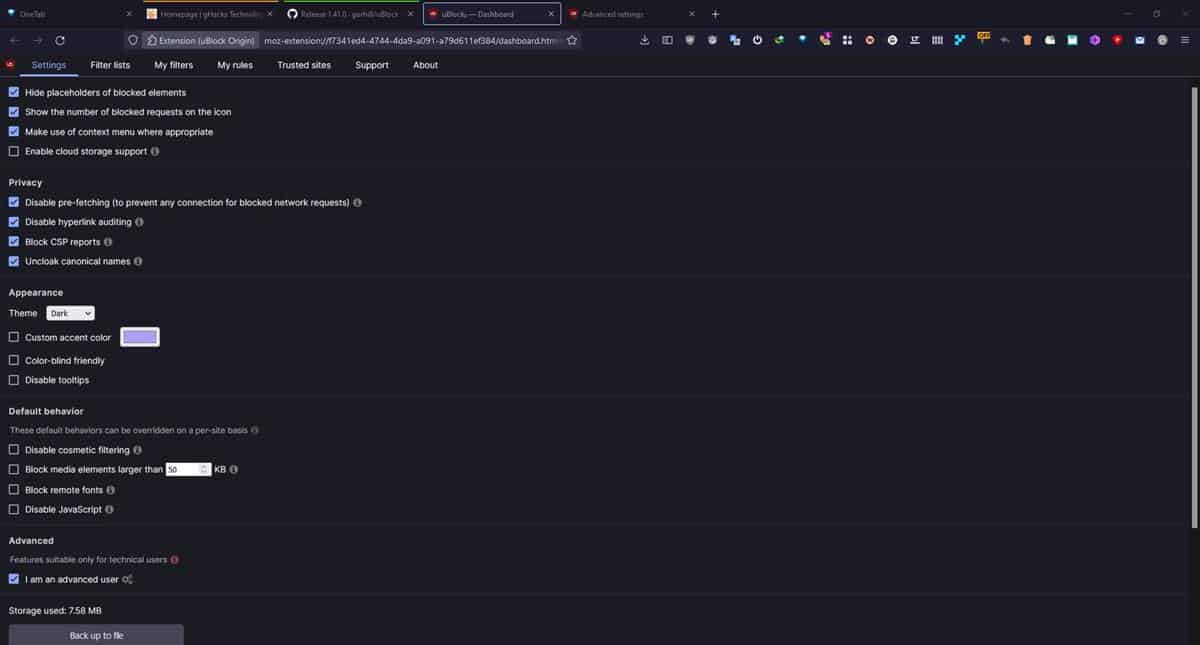
Task: Open a new browser tab
Action: (x=714, y=15)
